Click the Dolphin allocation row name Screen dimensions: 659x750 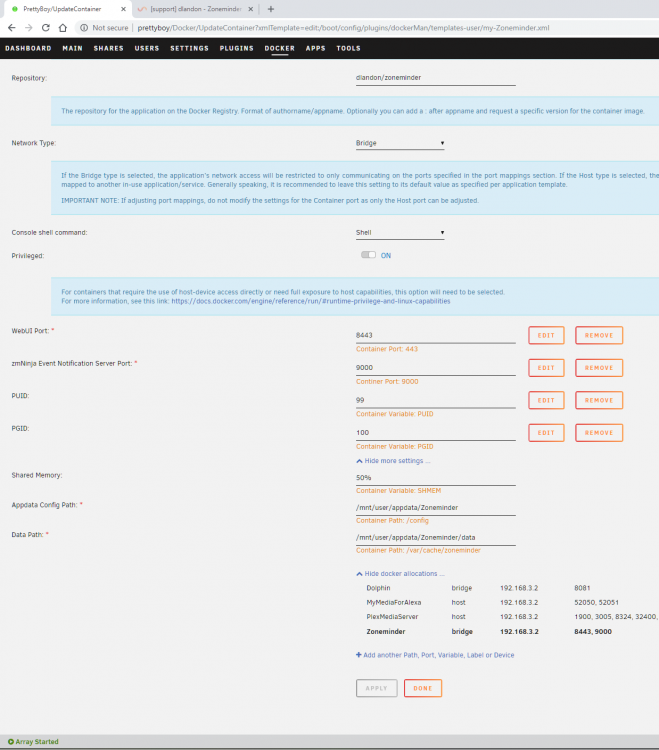378,588
